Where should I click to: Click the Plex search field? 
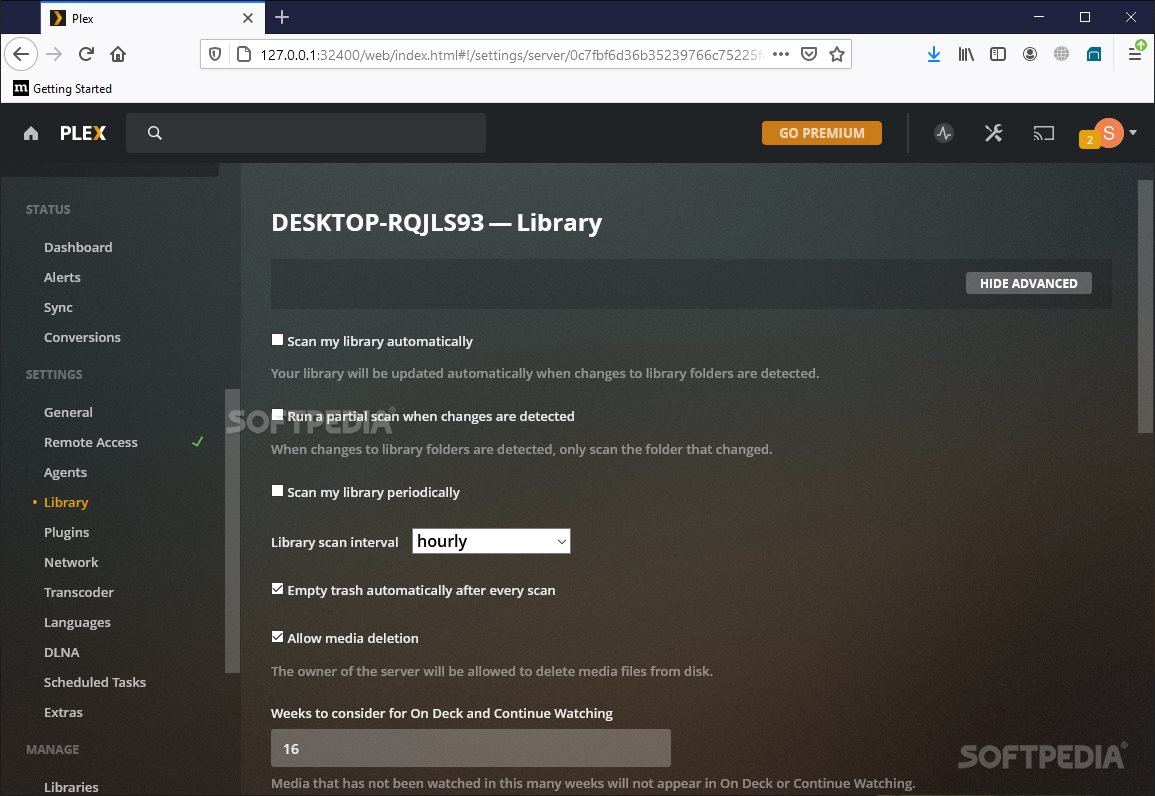(x=306, y=133)
